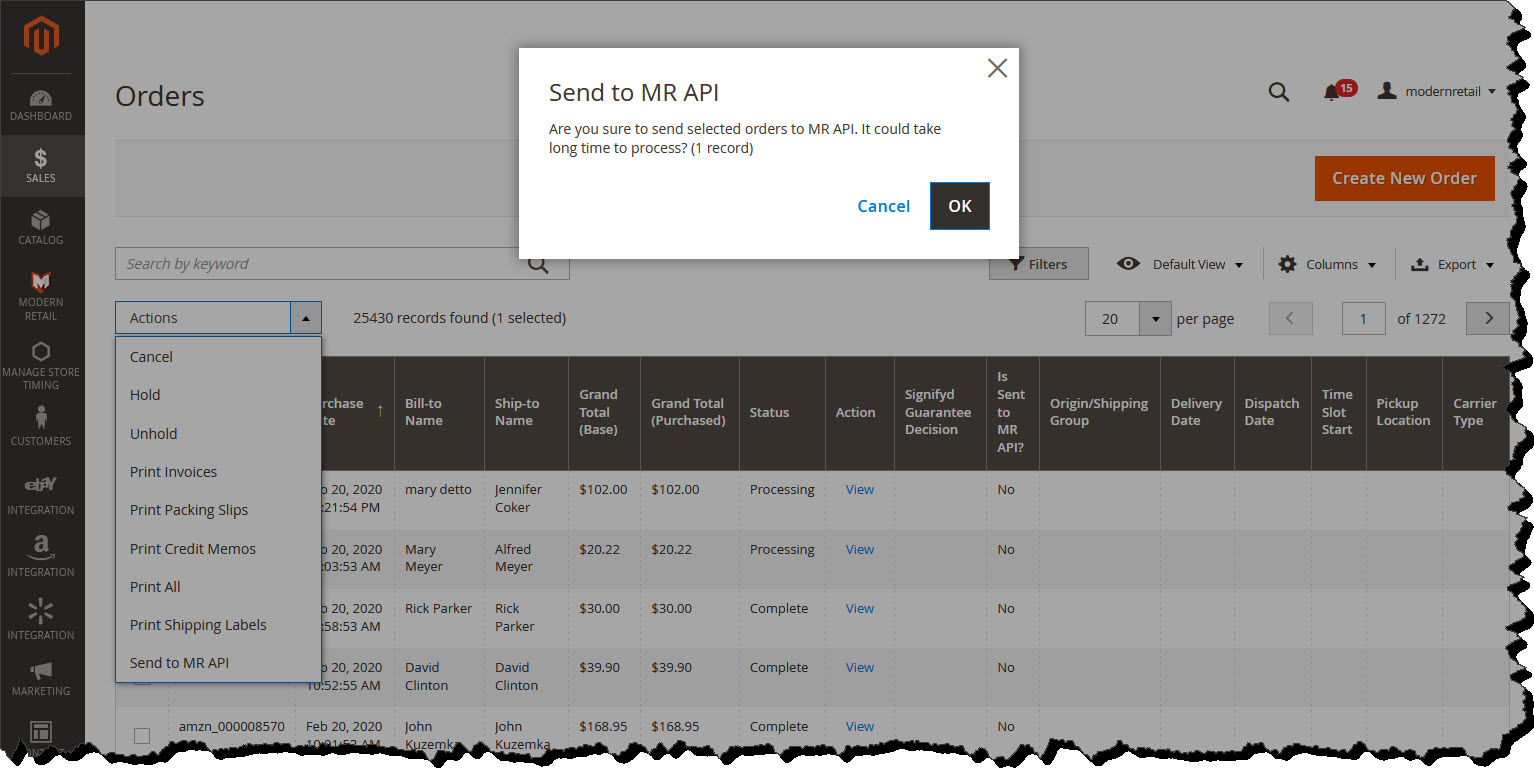The image size is (1534, 768).
Task: Open the eBay Integration sidebar item
Action: [41, 495]
